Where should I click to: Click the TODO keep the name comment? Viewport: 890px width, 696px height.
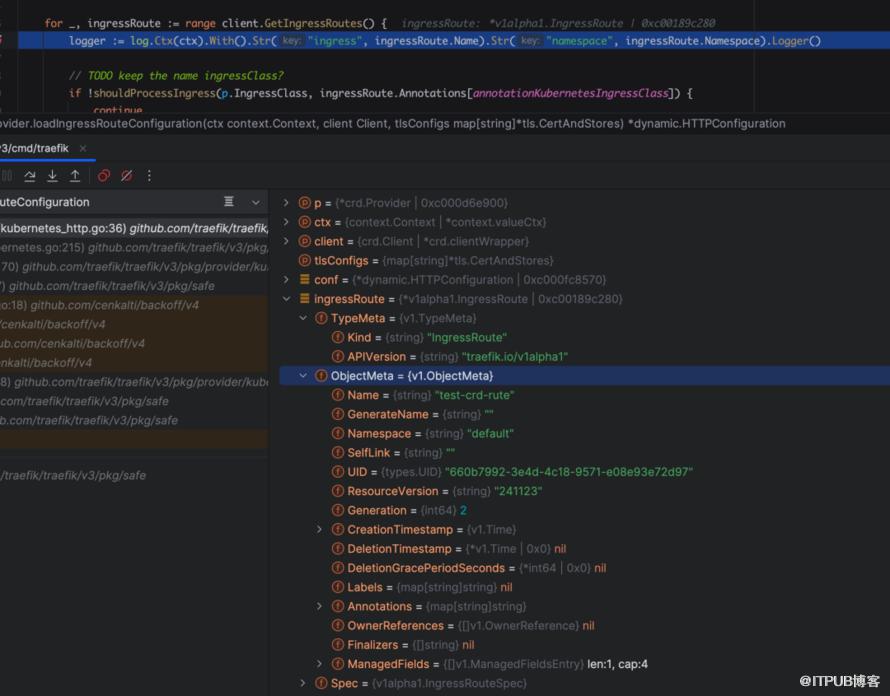[x=176, y=76]
